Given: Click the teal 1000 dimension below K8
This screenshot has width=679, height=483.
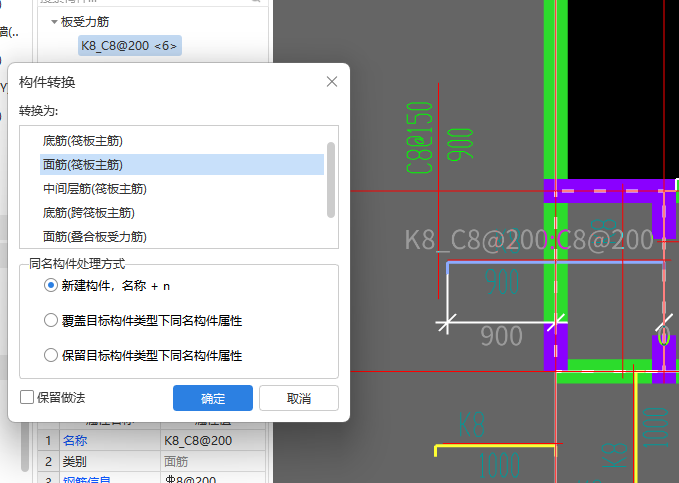Looking at the screenshot, I should (x=499, y=466).
